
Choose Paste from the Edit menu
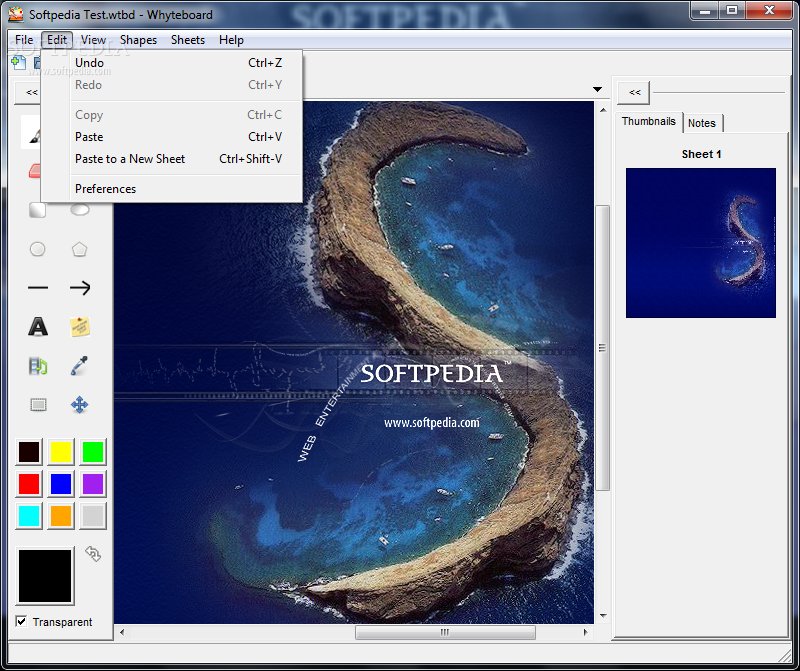pos(172,137)
